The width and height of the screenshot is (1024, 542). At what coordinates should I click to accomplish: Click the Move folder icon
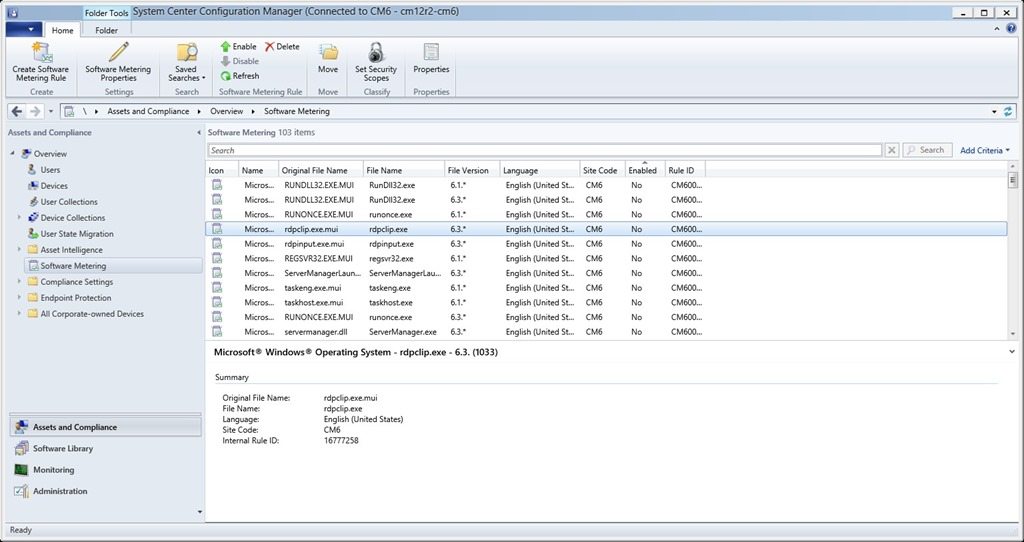[328, 52]
